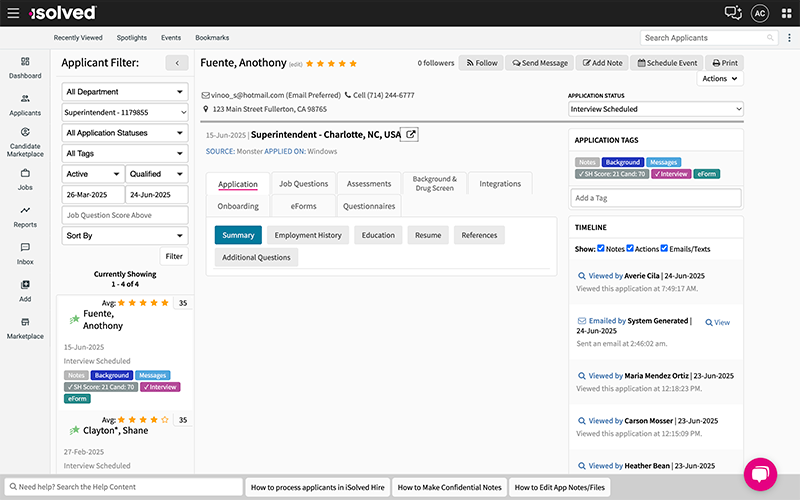
Task: Open the Dashboard sidebar icon
Action: [25, 66]
